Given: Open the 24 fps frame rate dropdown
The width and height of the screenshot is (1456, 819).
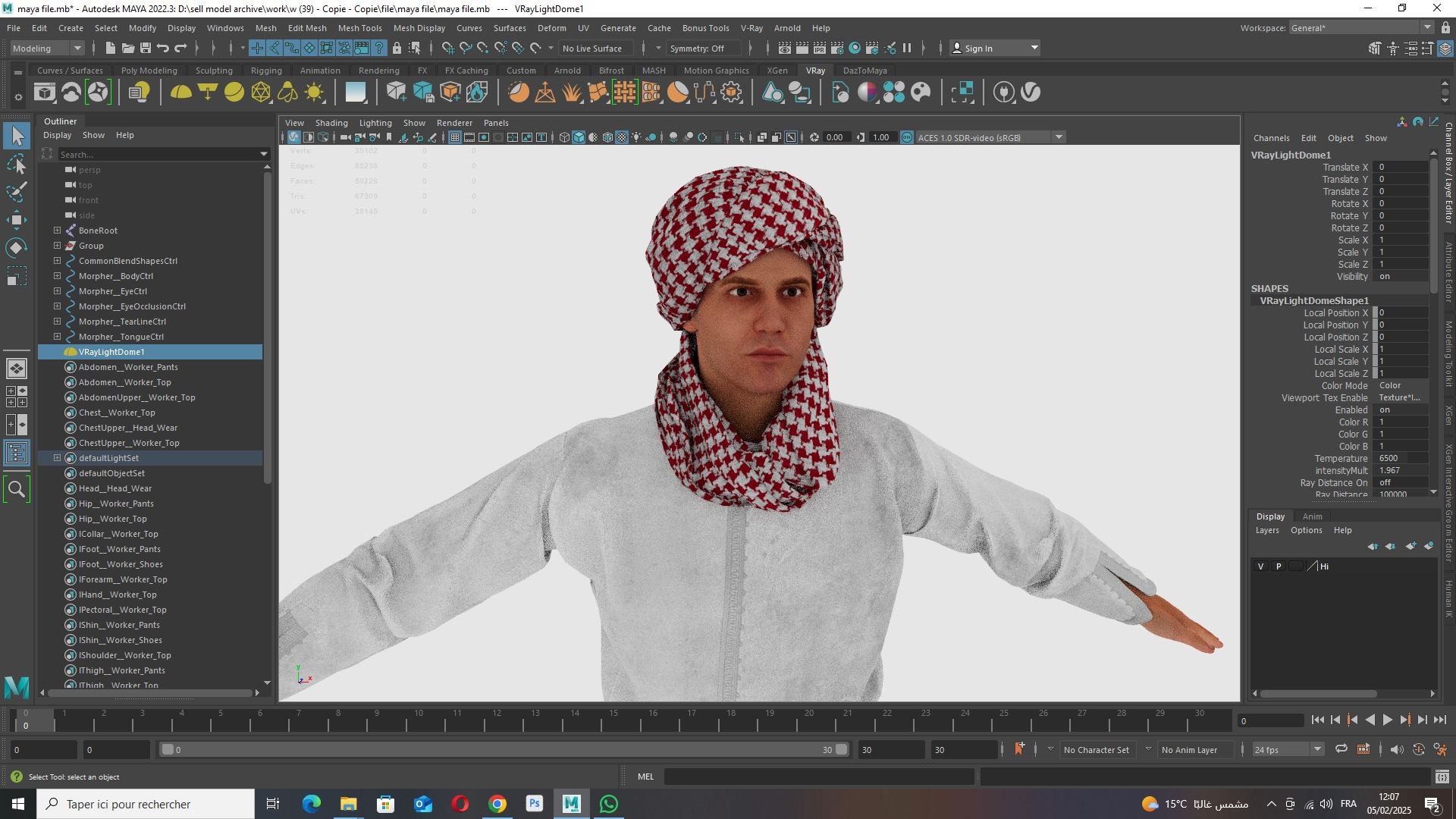Looking at the screenshot, I should (1288, 749).
